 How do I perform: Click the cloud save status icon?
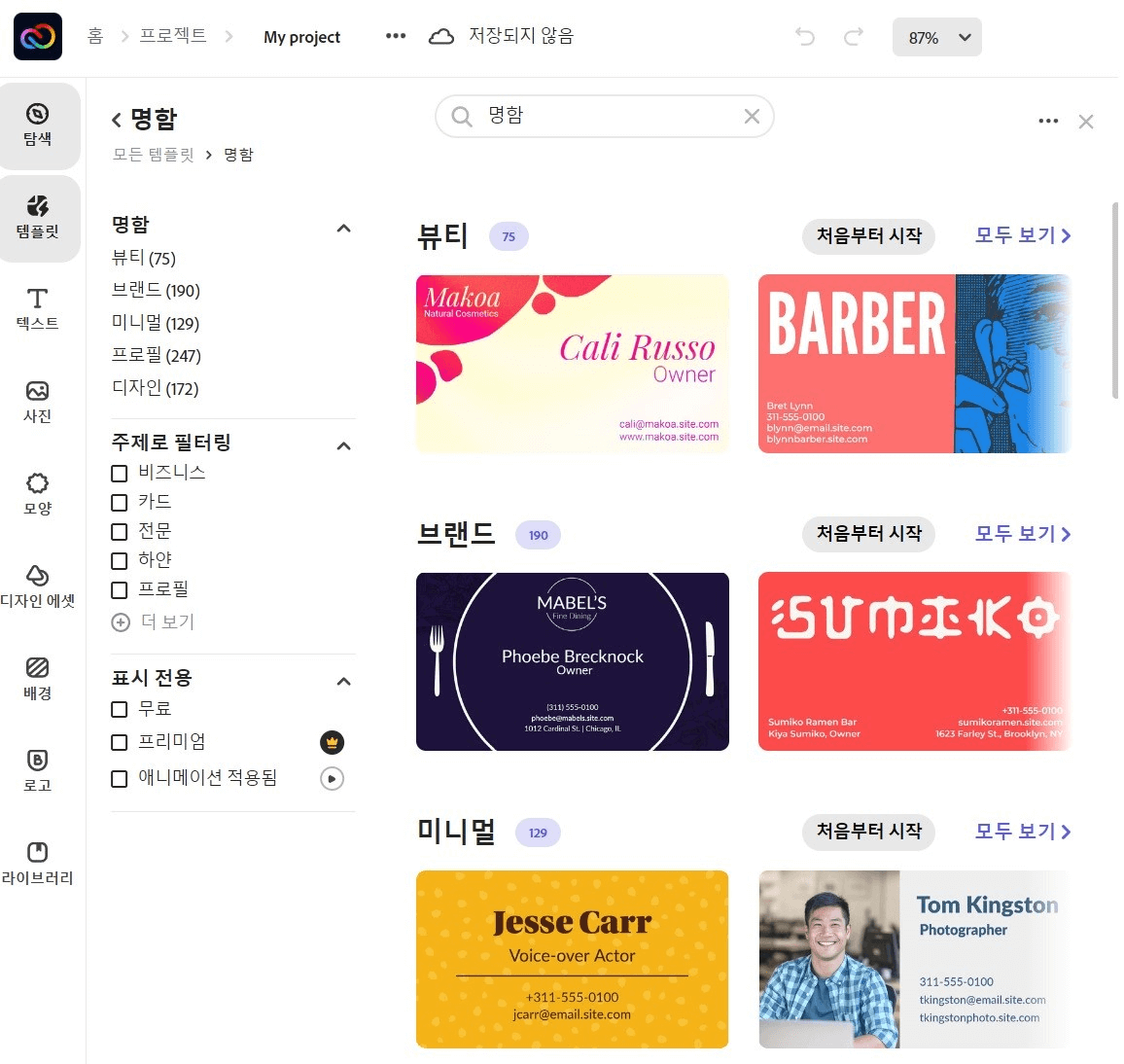(441, 37)
